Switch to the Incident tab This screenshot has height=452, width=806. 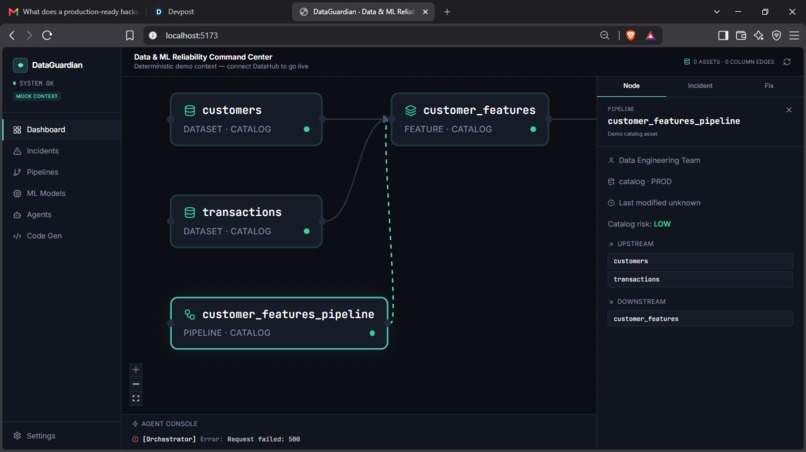pos(700,86)
